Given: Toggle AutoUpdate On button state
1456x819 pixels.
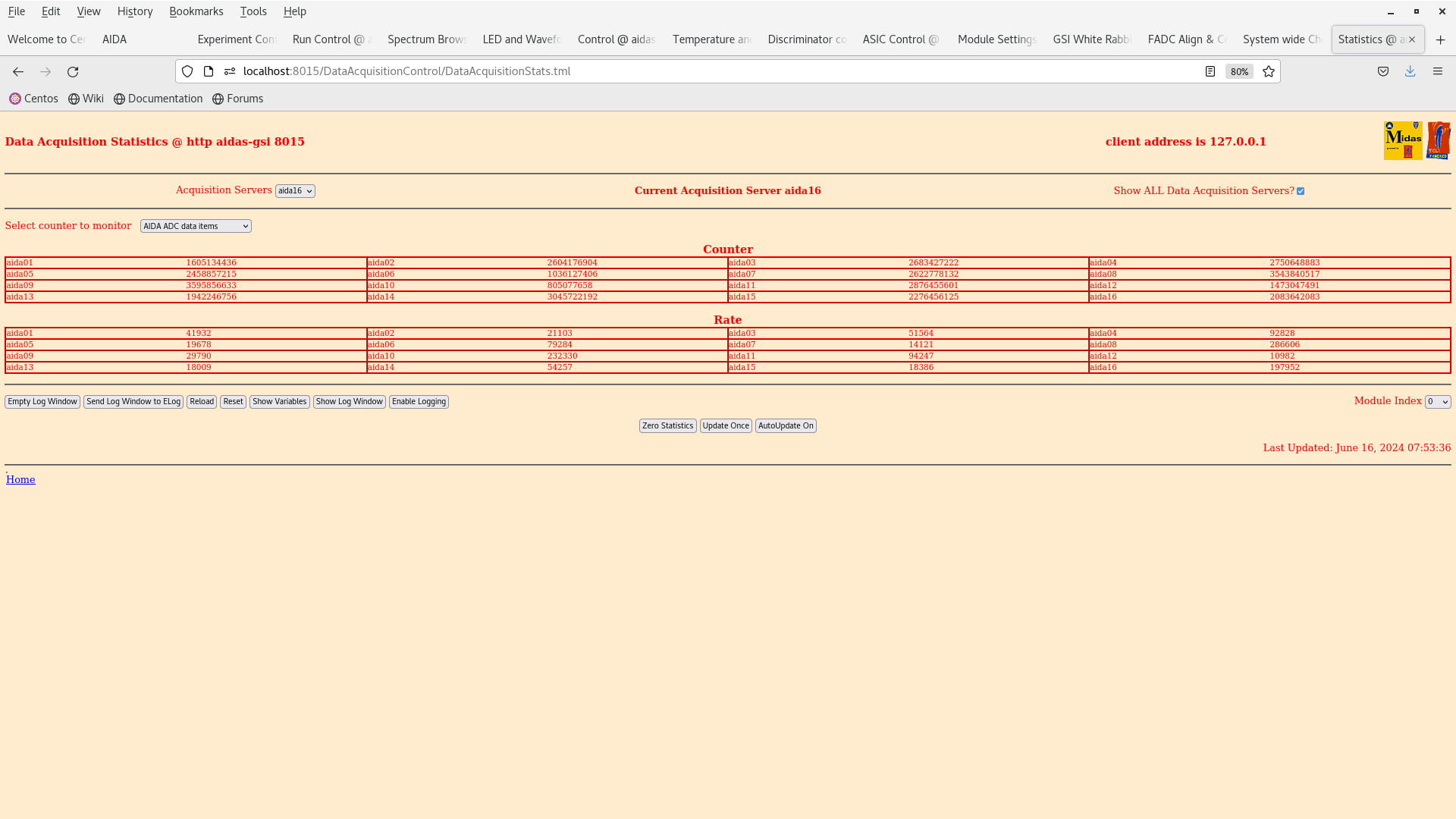Looking at the screenshot, I should point(785,425).
